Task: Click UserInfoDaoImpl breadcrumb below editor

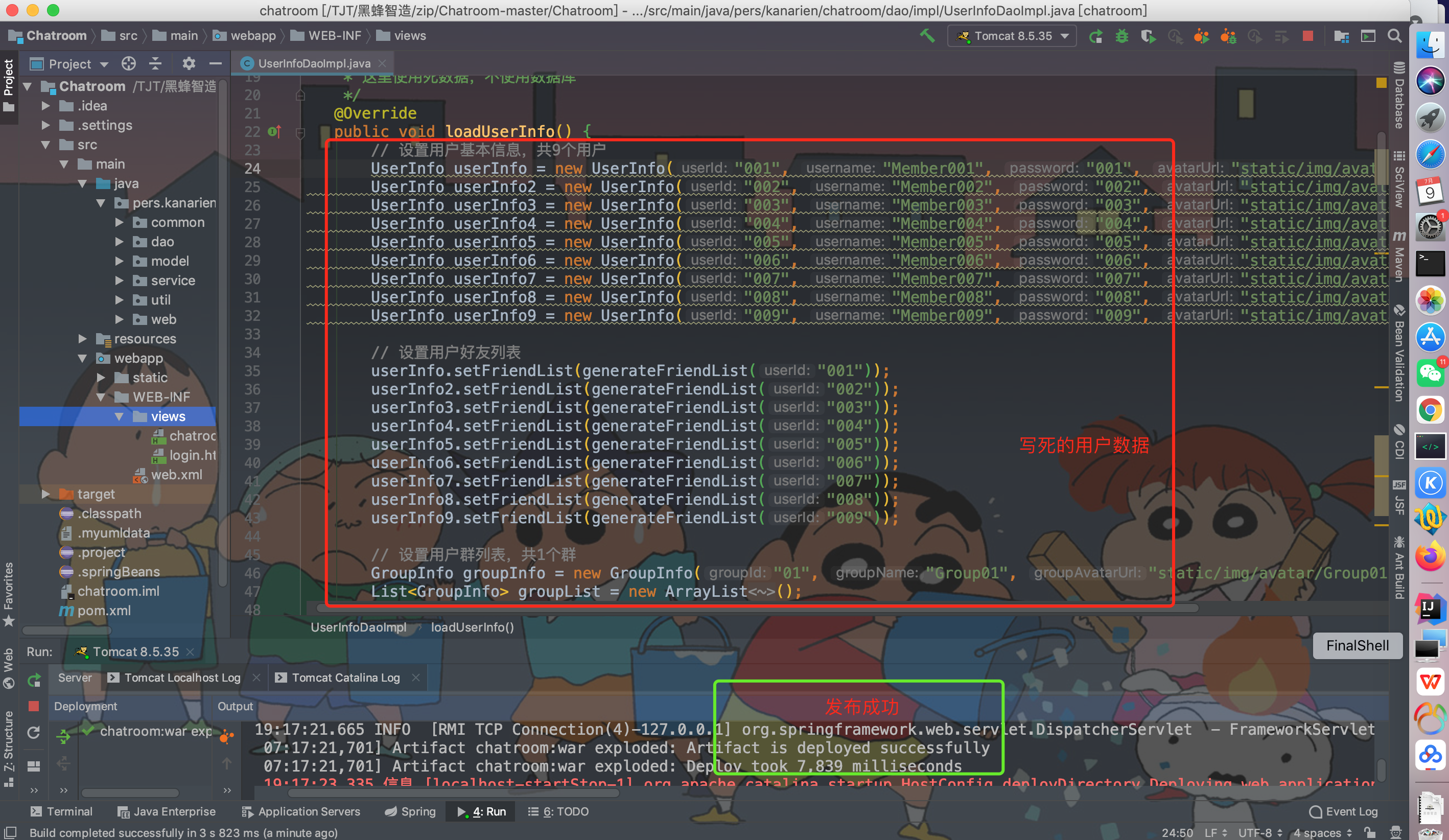Action: pos(358,627)
